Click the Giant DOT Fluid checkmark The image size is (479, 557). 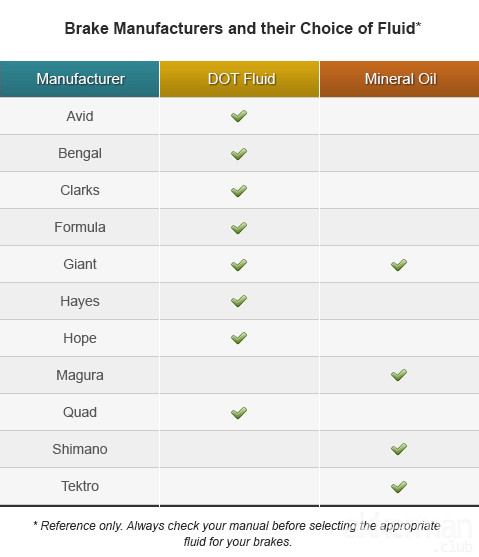coord(239,264)
